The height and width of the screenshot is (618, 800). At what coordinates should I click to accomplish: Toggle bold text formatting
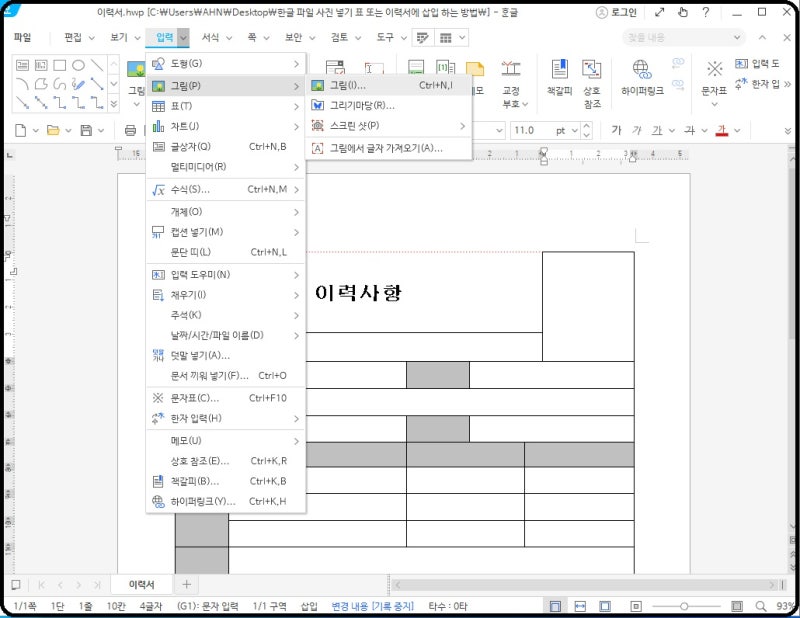pyautogui.click(x=618, y=129)
